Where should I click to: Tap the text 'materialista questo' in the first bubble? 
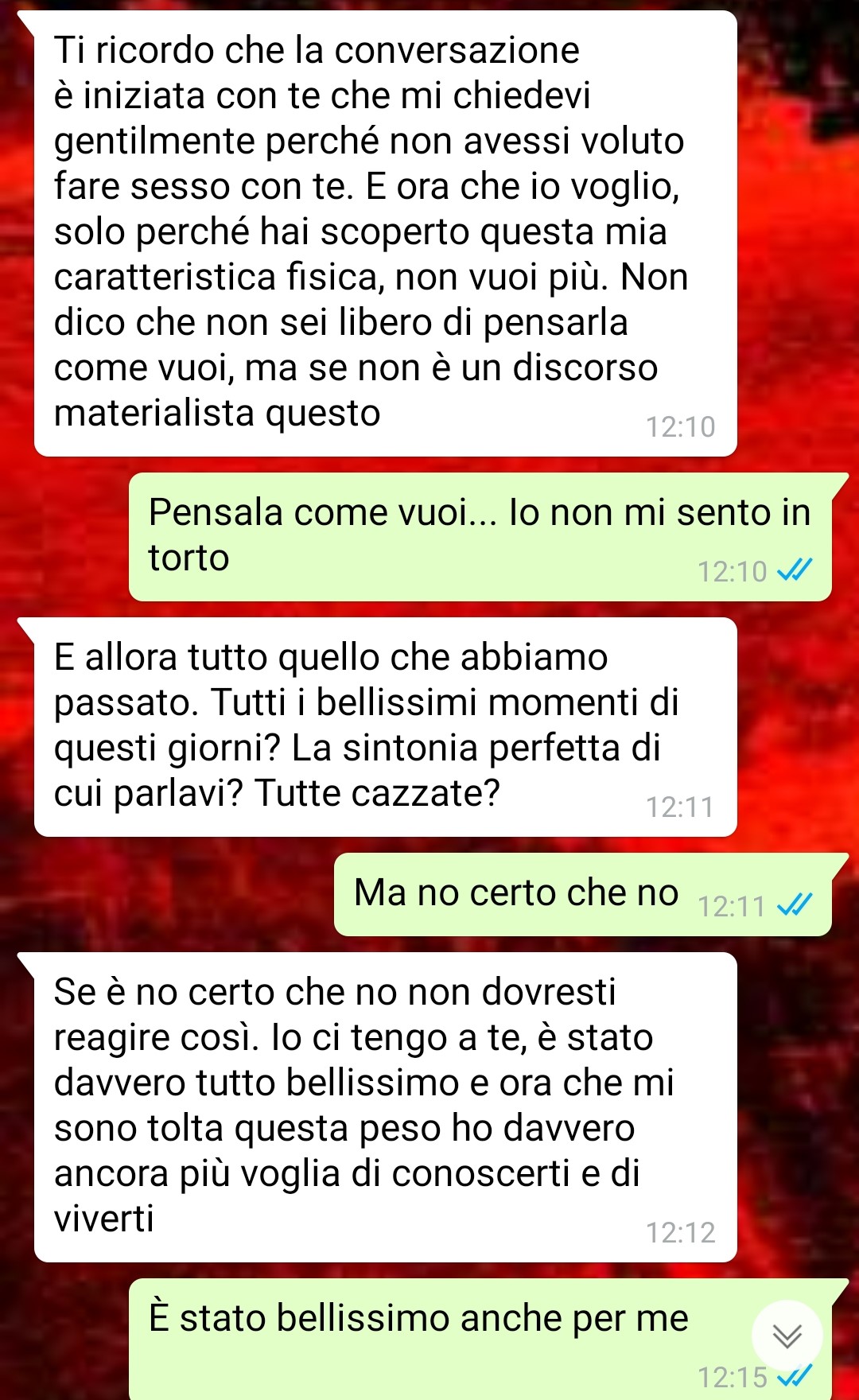217,413
